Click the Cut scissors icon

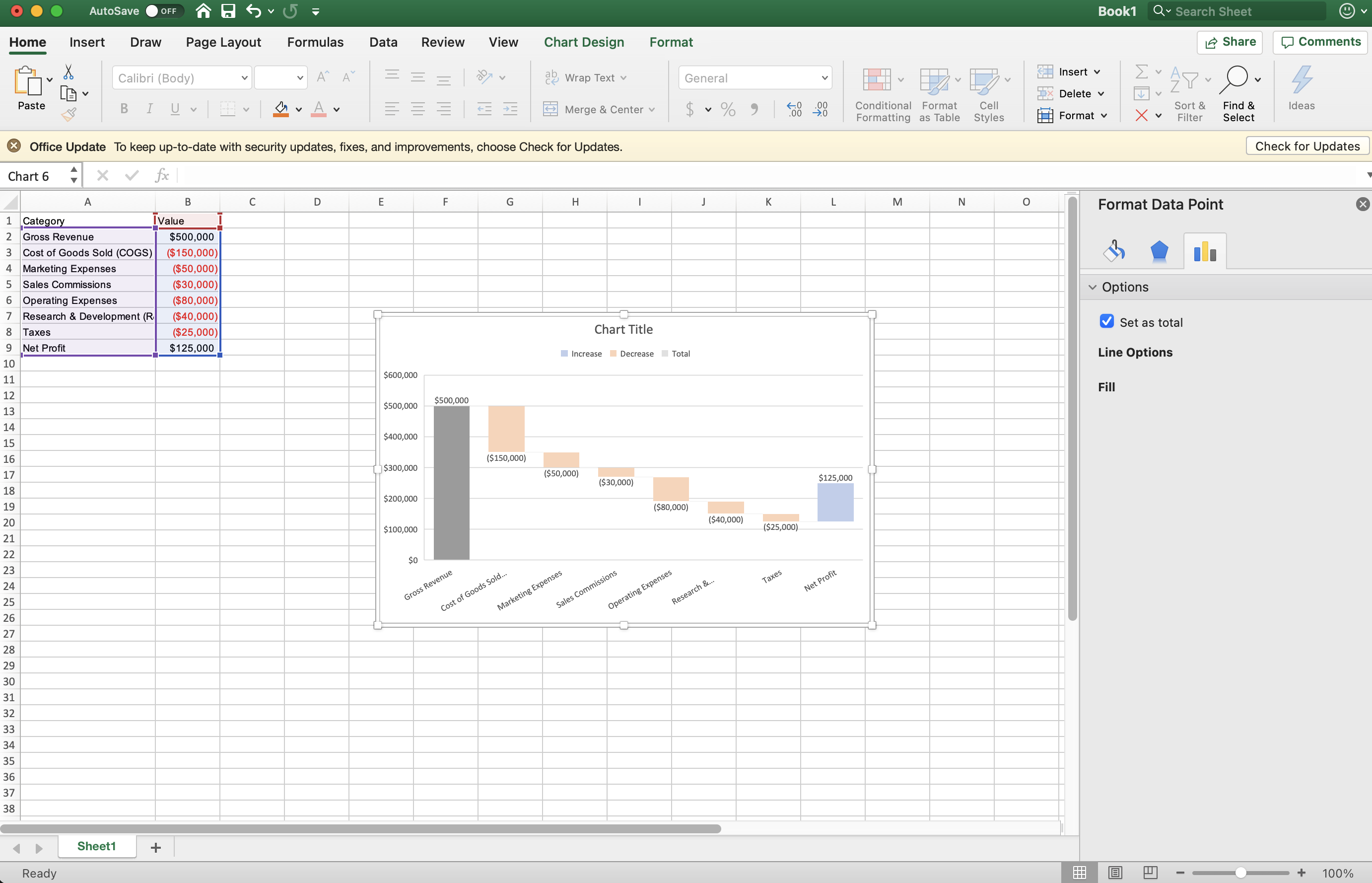pos(68,72)
